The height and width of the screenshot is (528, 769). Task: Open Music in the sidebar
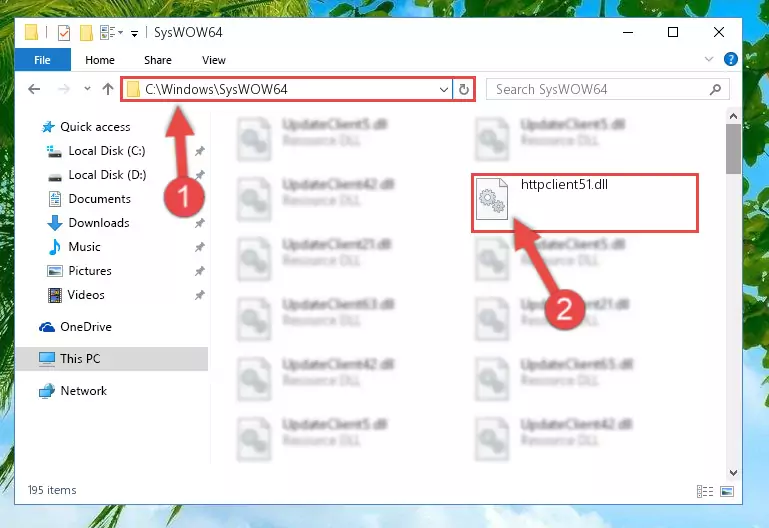(x=84, y=247)
